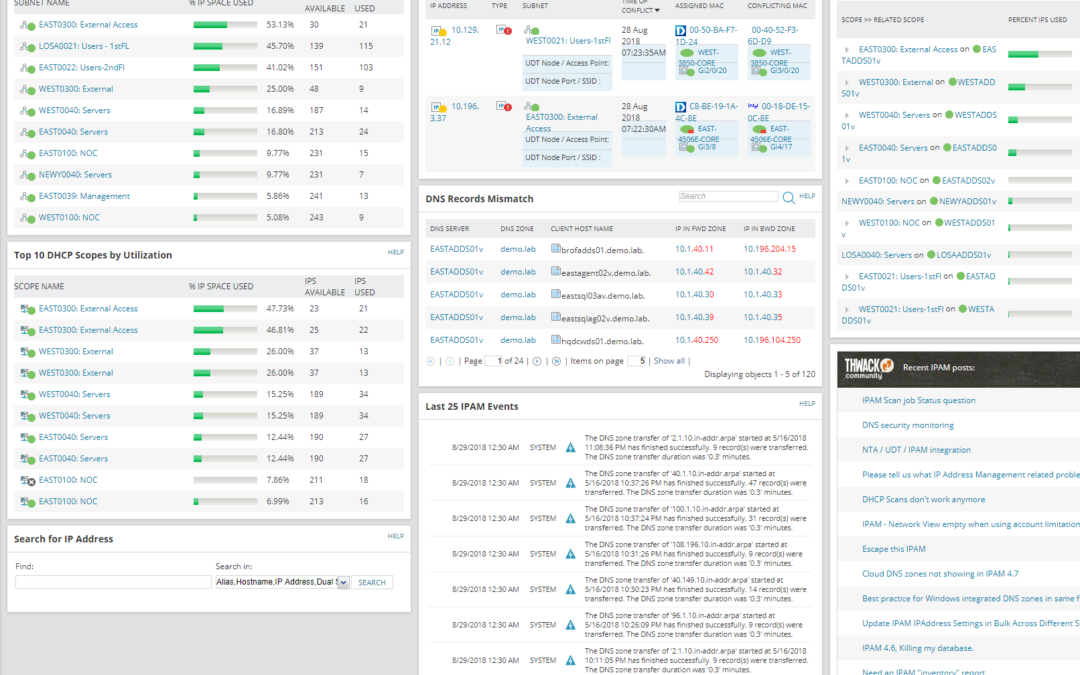Sort conflicts by Time of Conflict column
Viewport: 1080px width, 675px height.
(x=640, y=6)
